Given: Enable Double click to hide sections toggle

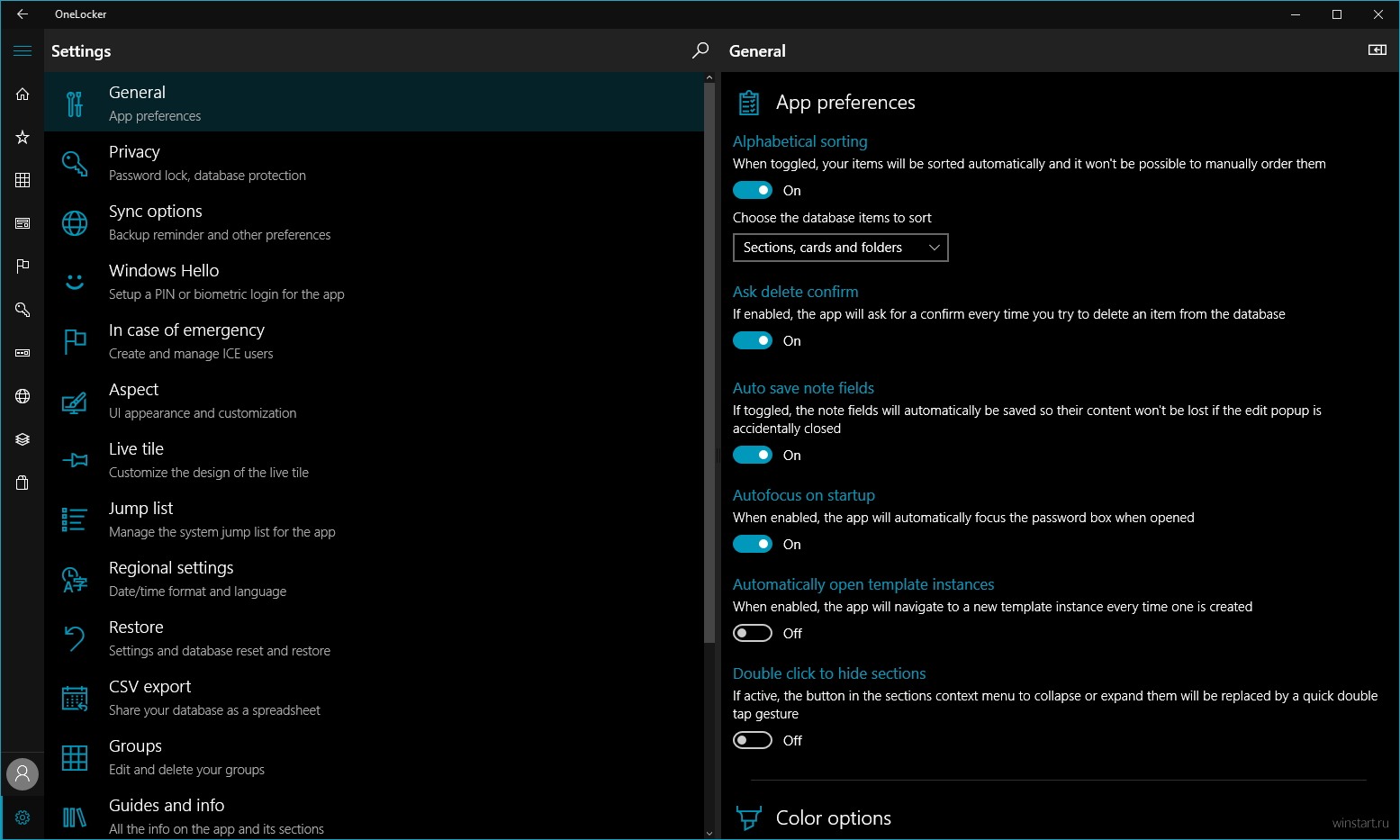Looking at the screenshot, I should point(753,740).
